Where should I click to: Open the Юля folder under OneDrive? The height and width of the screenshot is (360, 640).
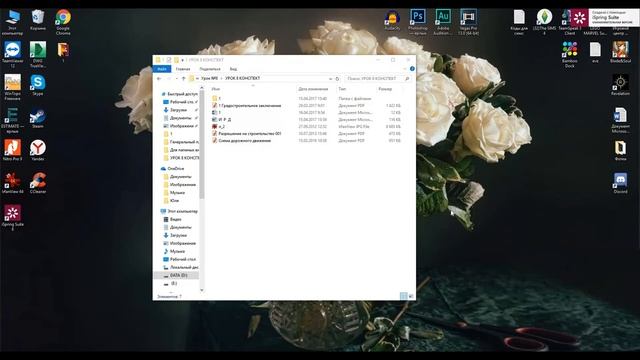[x=174, y=201]
